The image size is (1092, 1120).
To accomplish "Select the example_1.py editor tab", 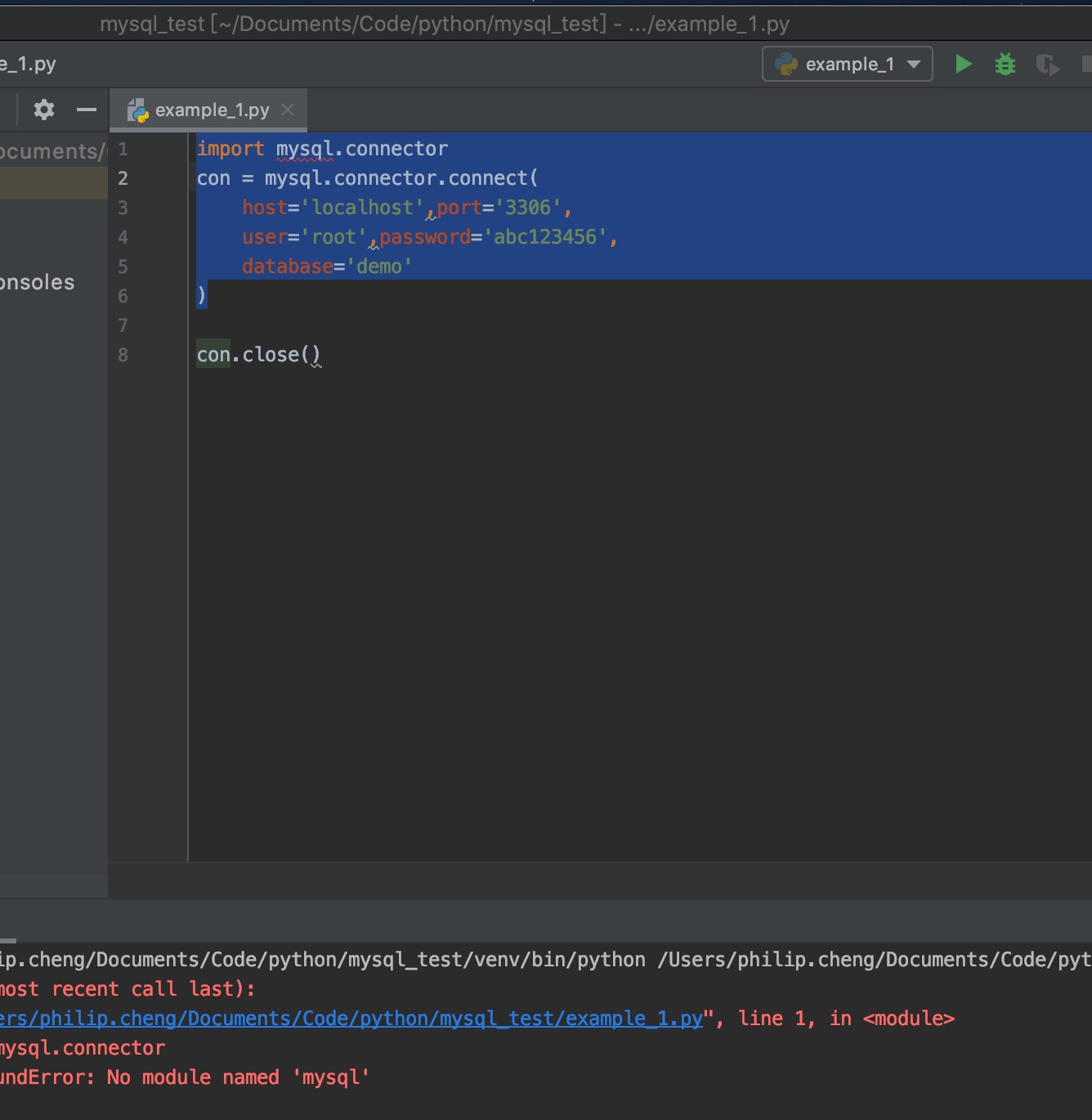I will pyautogui.click(x=208, y=110).
